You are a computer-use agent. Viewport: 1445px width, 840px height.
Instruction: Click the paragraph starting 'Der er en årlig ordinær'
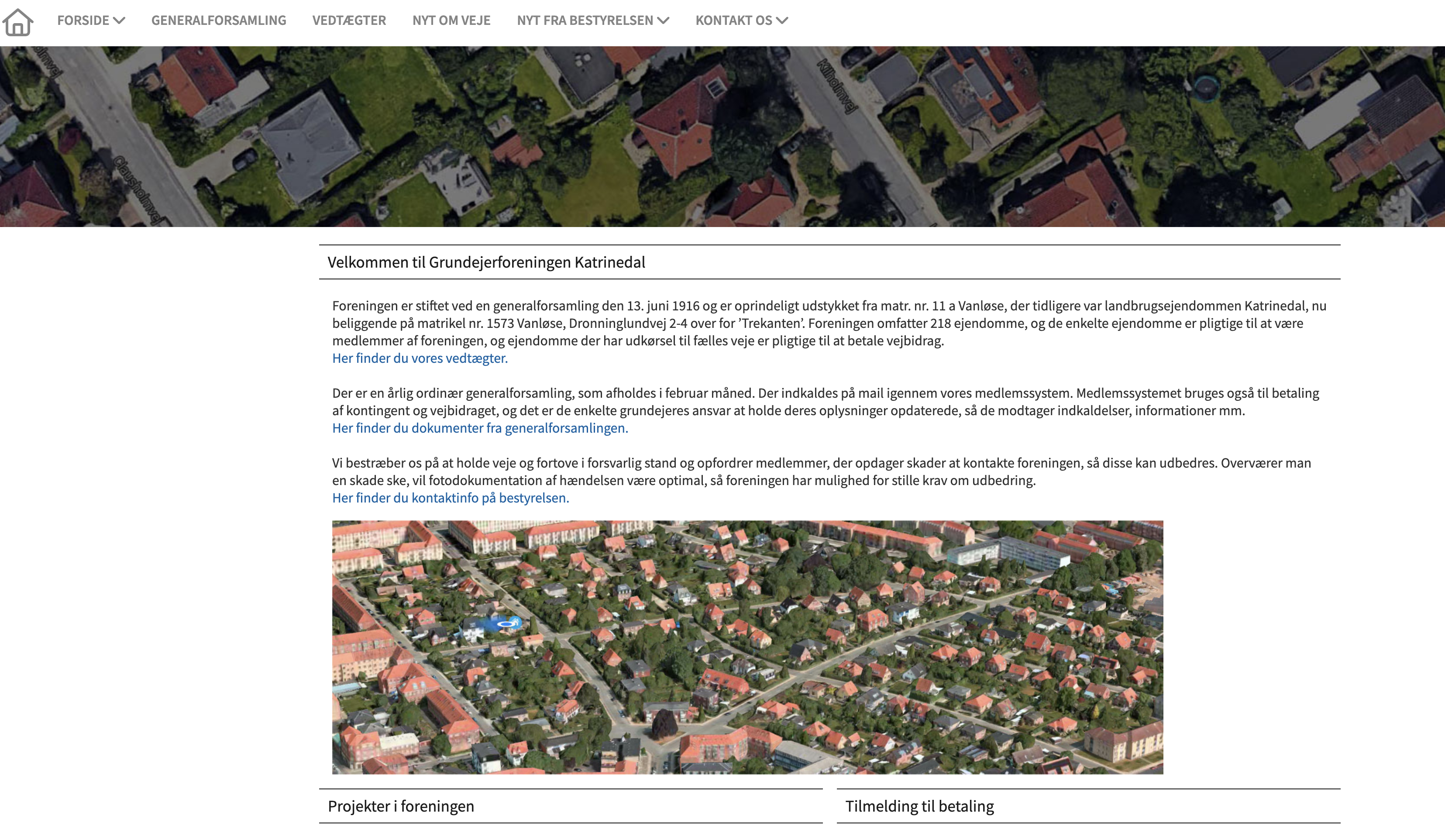pos(826,402)
